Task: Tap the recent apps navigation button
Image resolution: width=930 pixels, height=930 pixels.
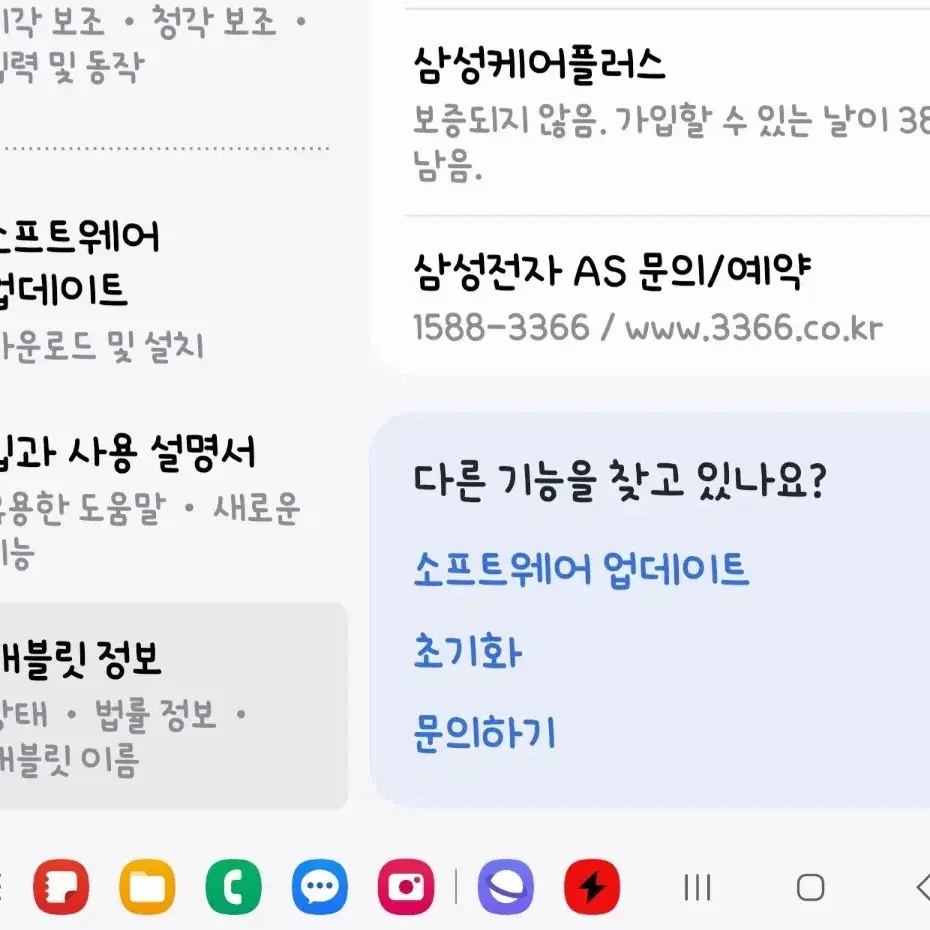Action: pyautogui.click(x=697, y=888)
